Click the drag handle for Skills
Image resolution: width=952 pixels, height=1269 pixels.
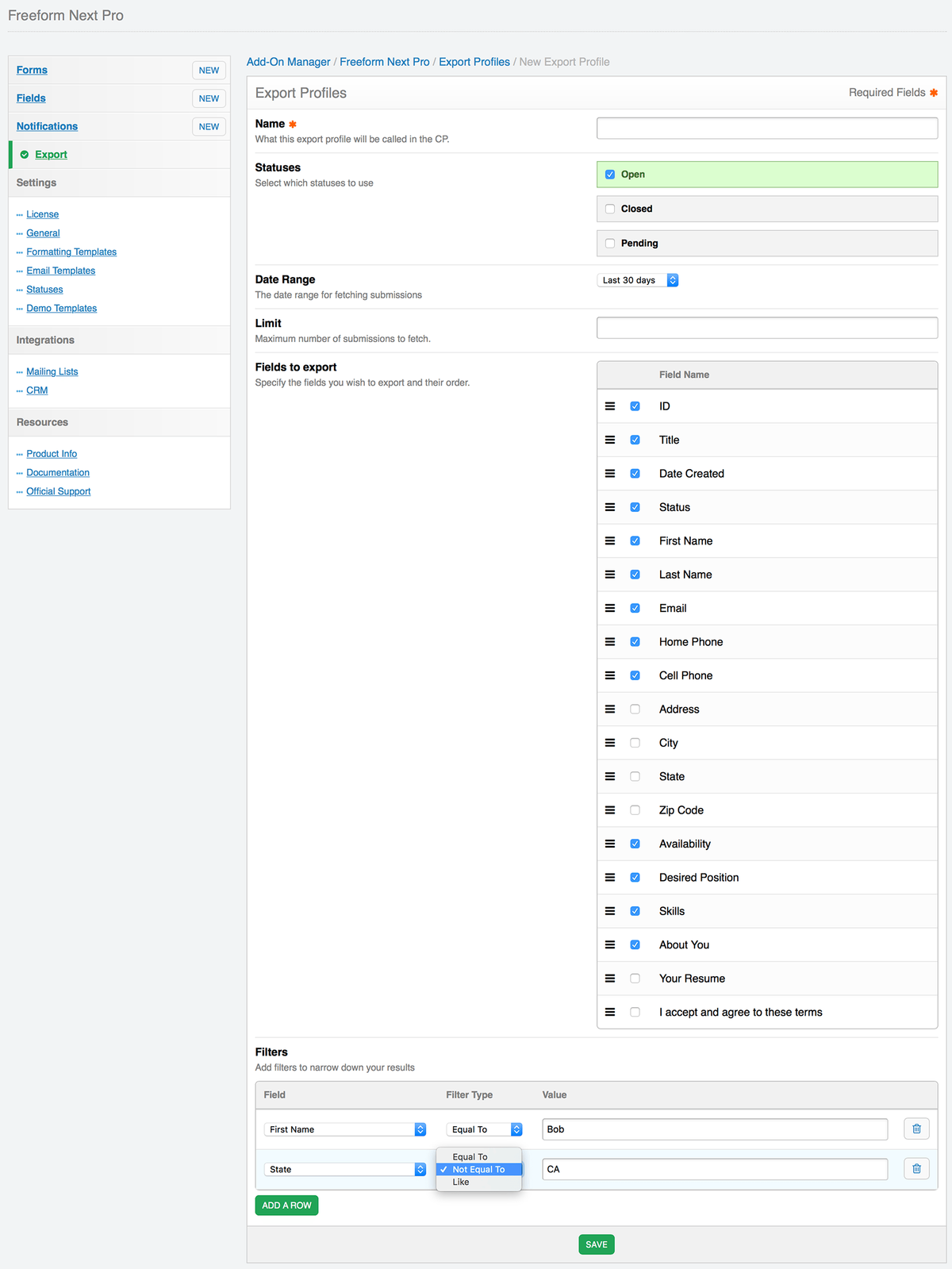[x=610, y=911]
